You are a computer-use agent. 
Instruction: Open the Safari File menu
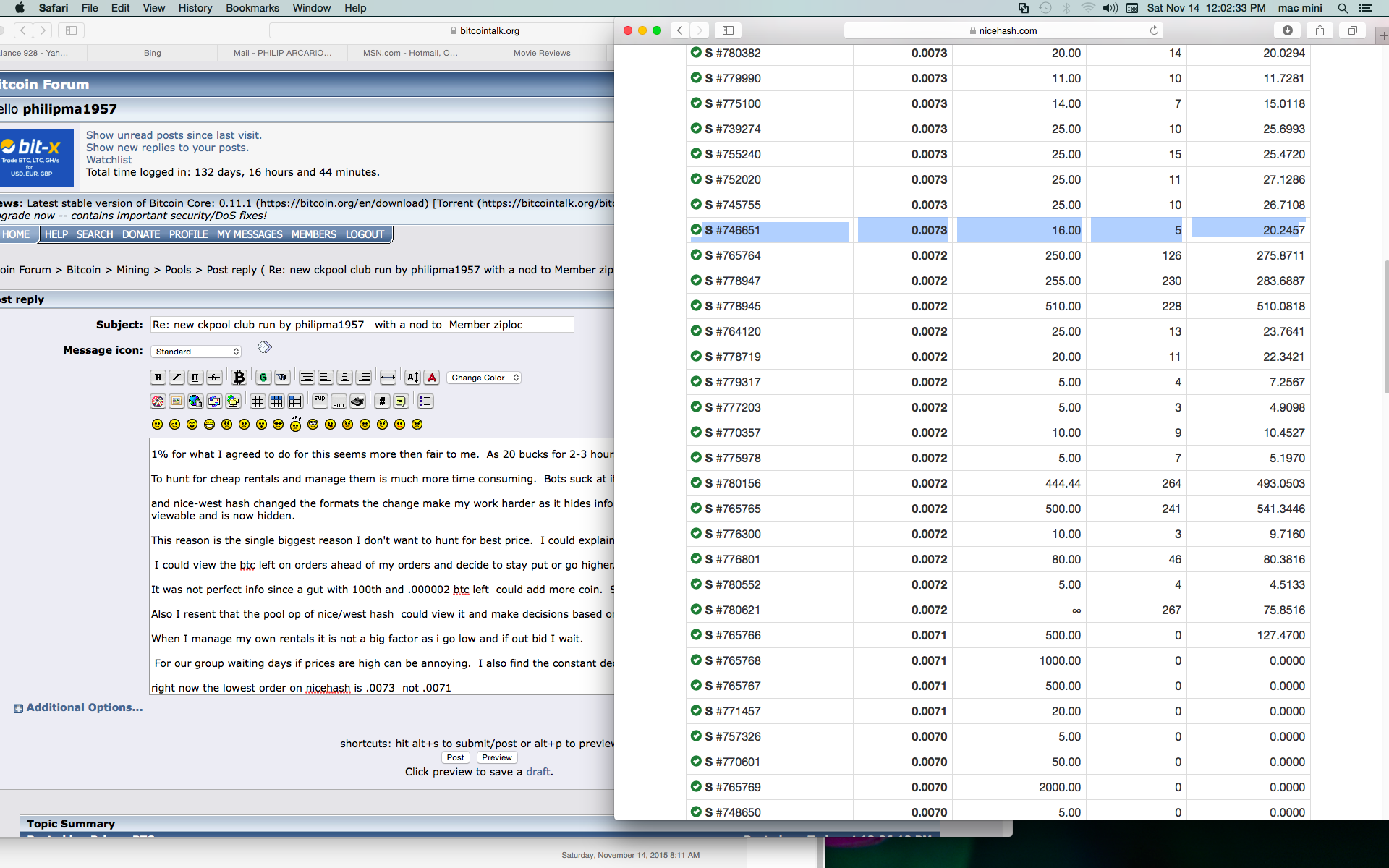tap(90, 8)
